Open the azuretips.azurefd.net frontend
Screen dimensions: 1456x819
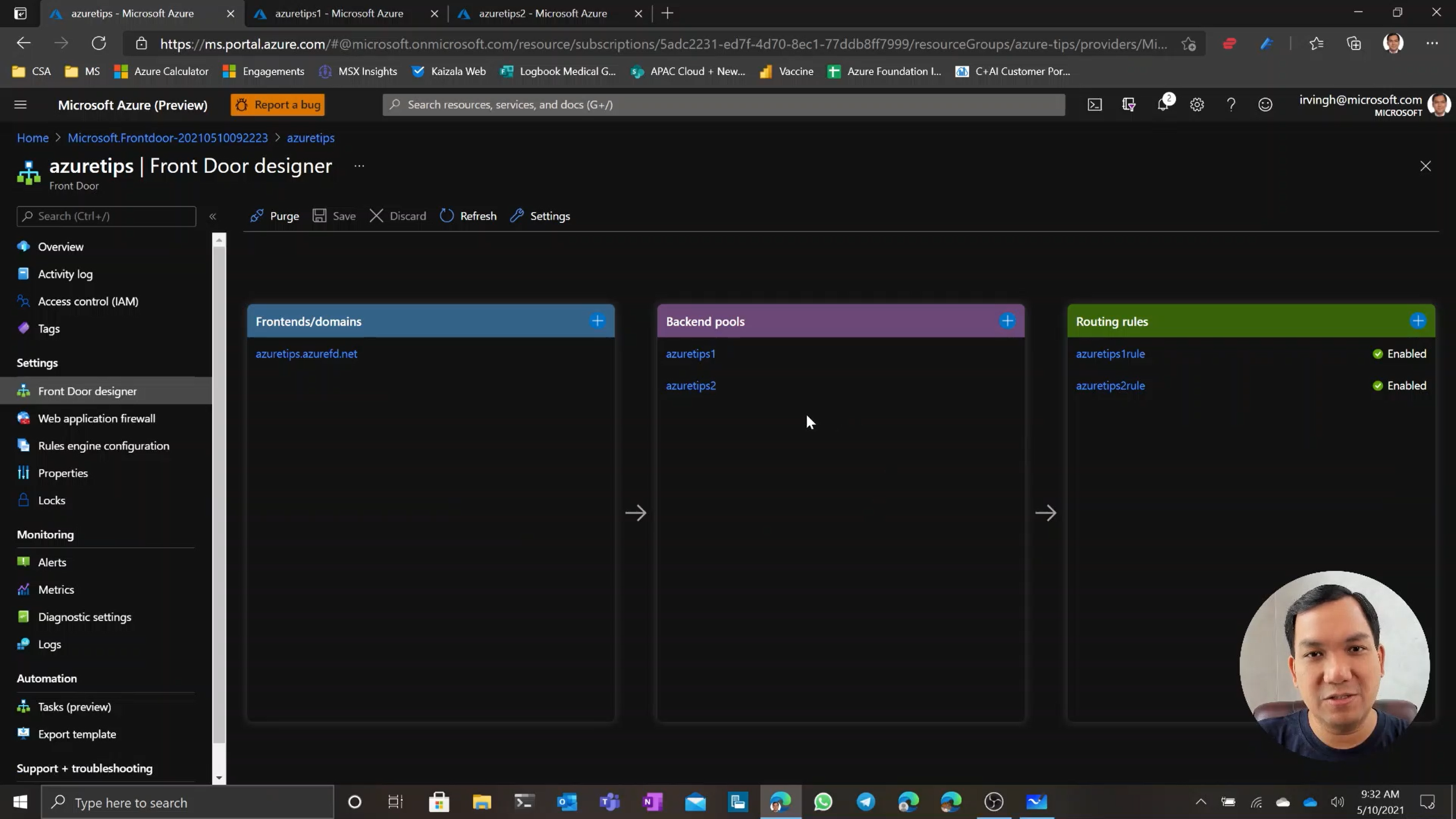[x=307, y=354]
